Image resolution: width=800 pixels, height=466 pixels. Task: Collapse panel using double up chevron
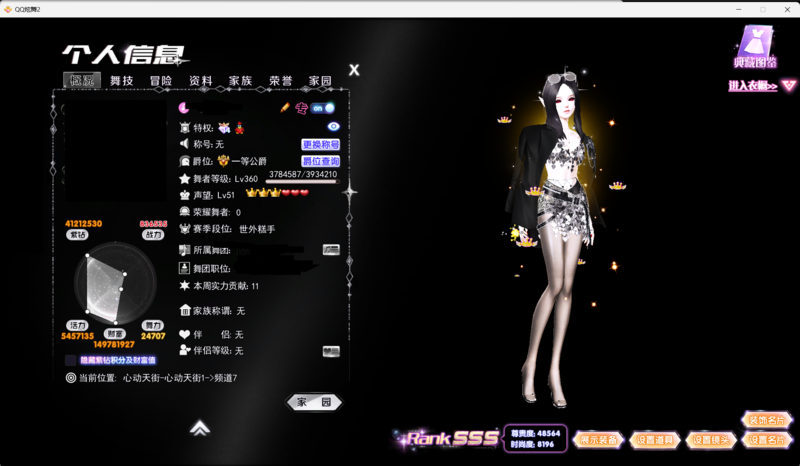200,428
